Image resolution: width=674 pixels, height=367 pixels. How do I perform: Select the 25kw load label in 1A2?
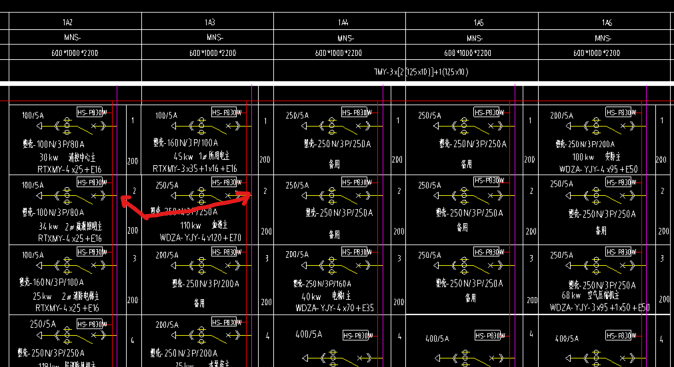[x=43, y=296]
